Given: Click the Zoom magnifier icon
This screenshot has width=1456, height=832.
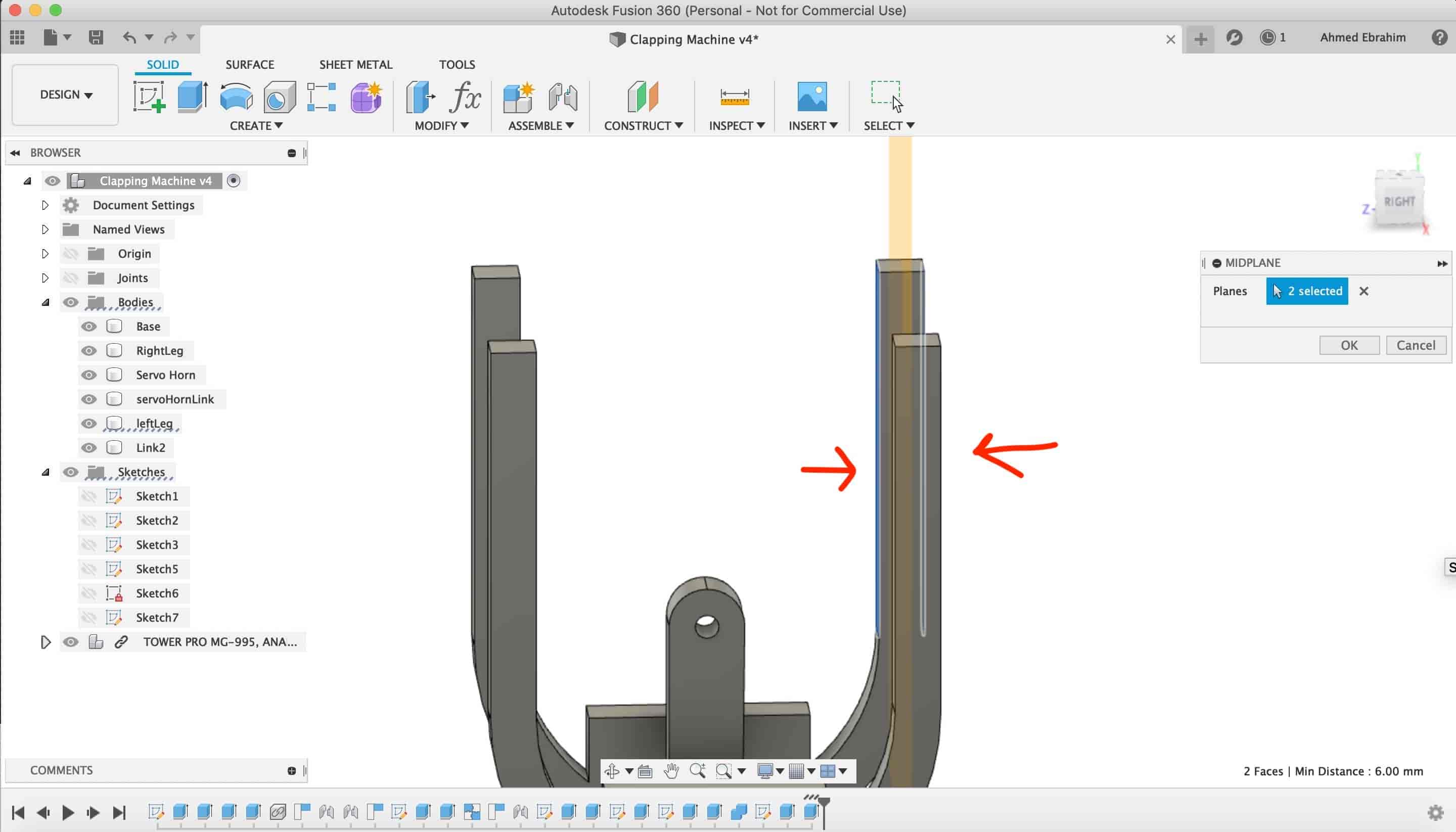Looking at the screenshot, I should coord(697,771).
